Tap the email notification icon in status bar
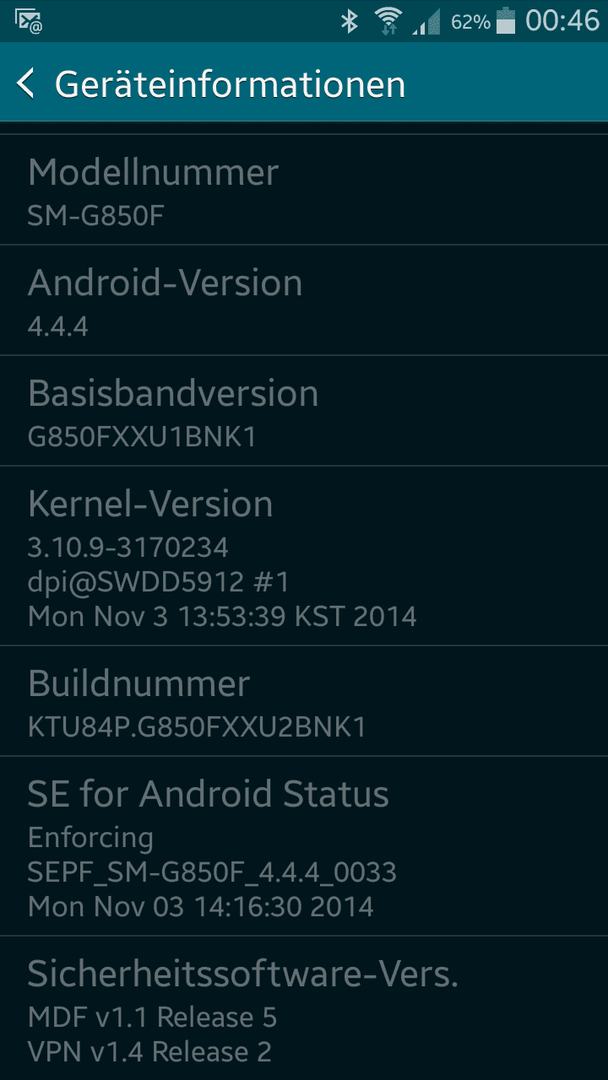Screen dimensions: 608x1080 pyautogui.click(x=29, y=21)
